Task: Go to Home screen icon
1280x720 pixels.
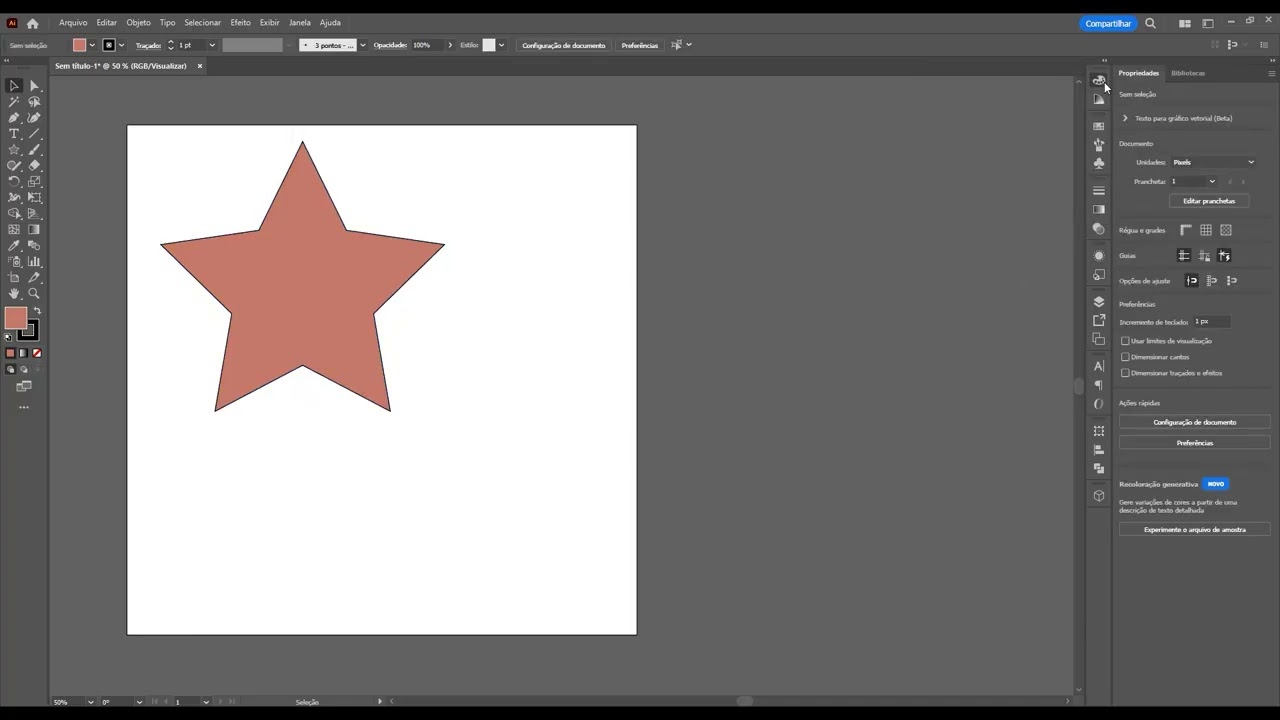Action: 32,23
